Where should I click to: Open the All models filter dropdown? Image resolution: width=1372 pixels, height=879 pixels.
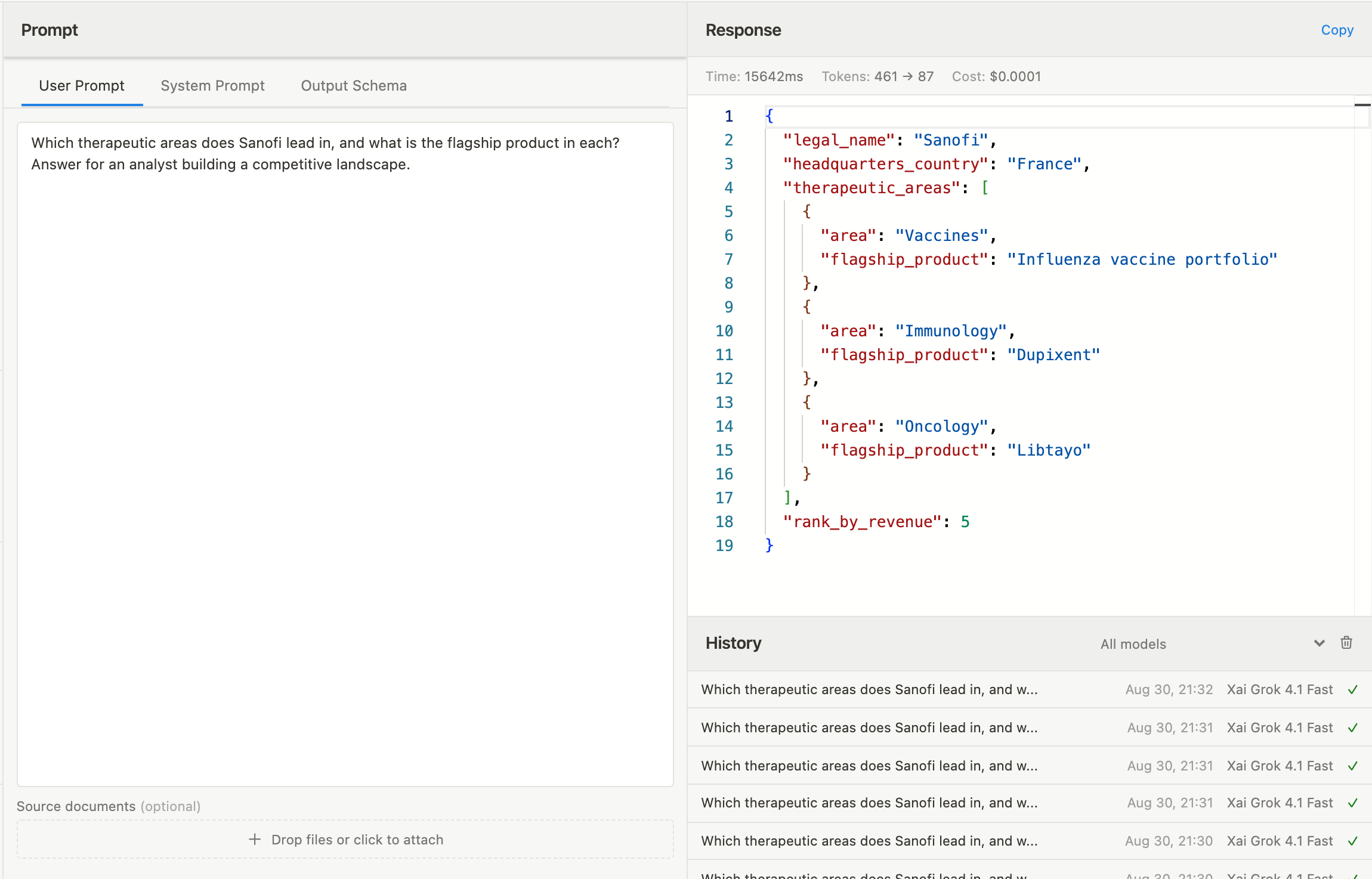(1212, 643)
